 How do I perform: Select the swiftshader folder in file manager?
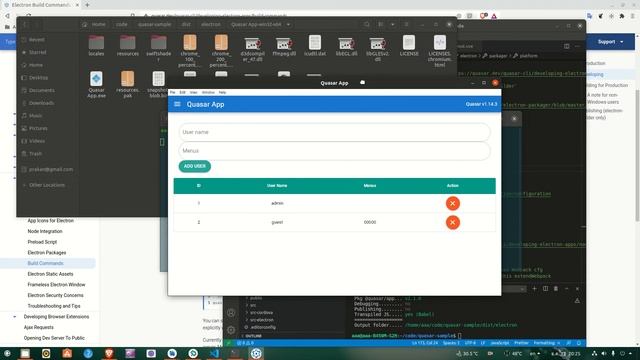(158, 48)
